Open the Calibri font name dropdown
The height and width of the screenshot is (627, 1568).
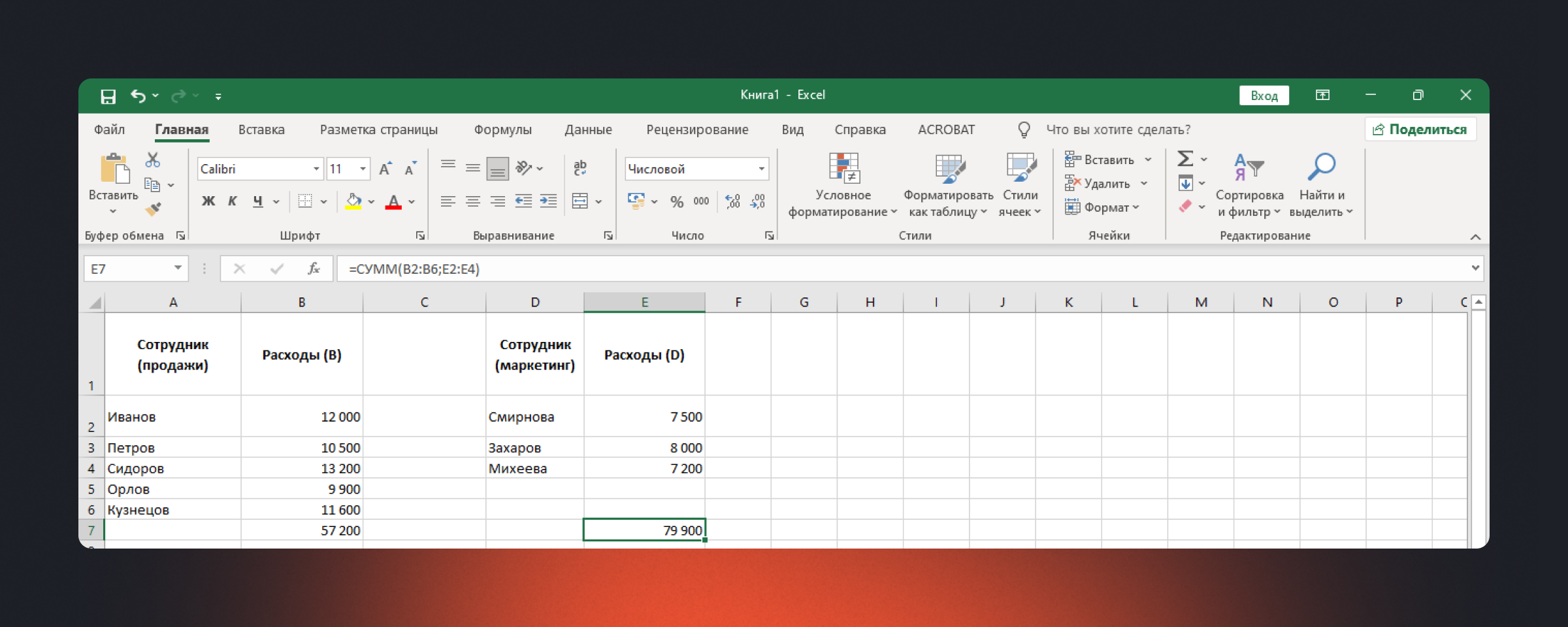tap(316, 169)
